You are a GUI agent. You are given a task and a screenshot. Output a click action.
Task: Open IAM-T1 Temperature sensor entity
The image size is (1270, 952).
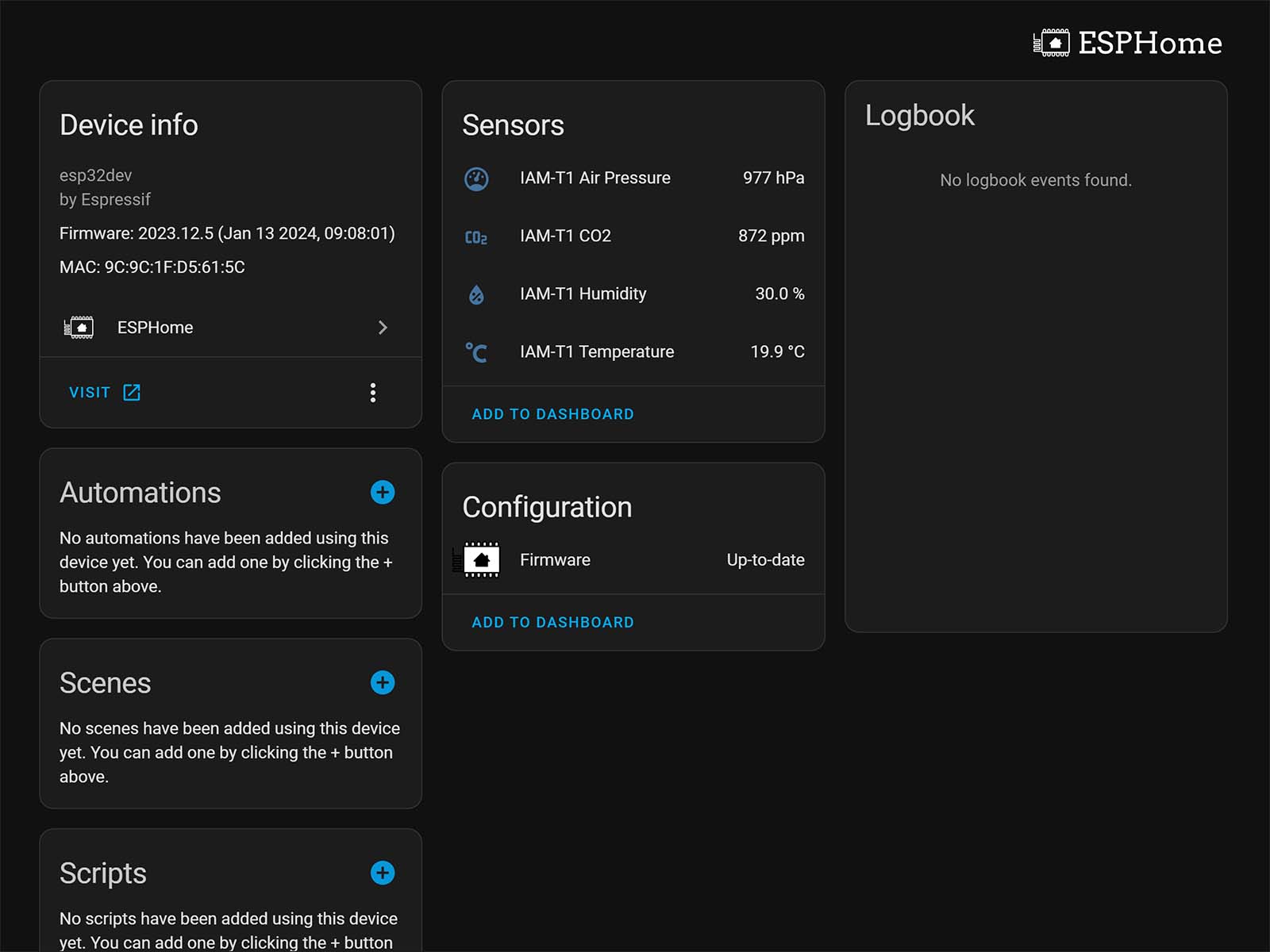597,352
